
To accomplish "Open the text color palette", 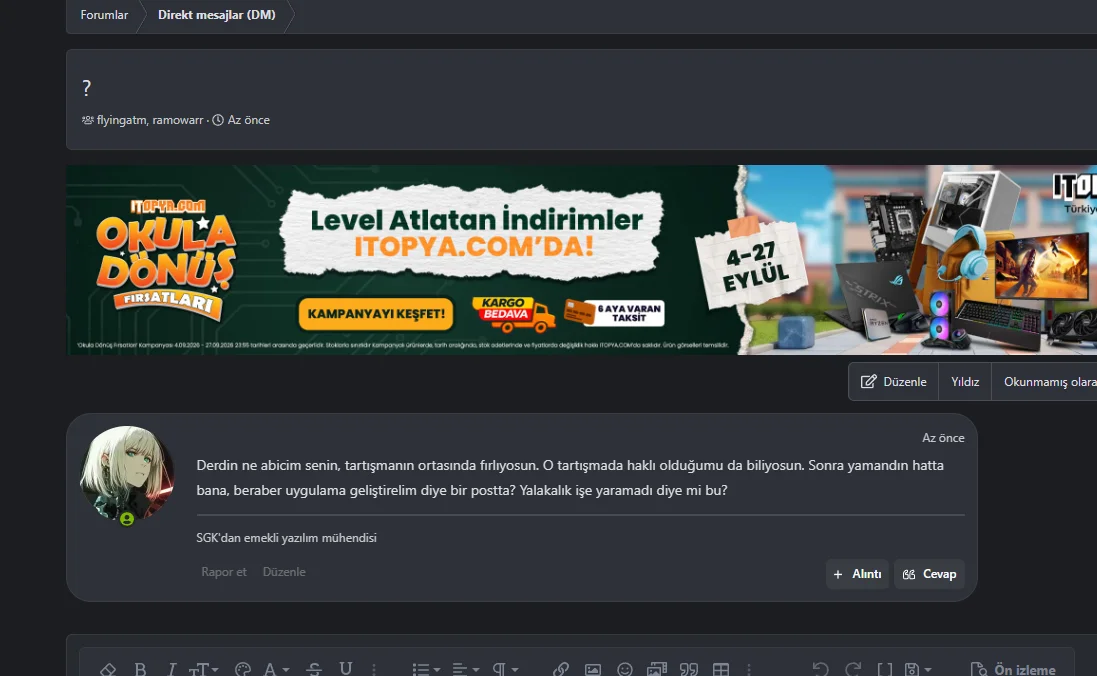I will point(243,670).
